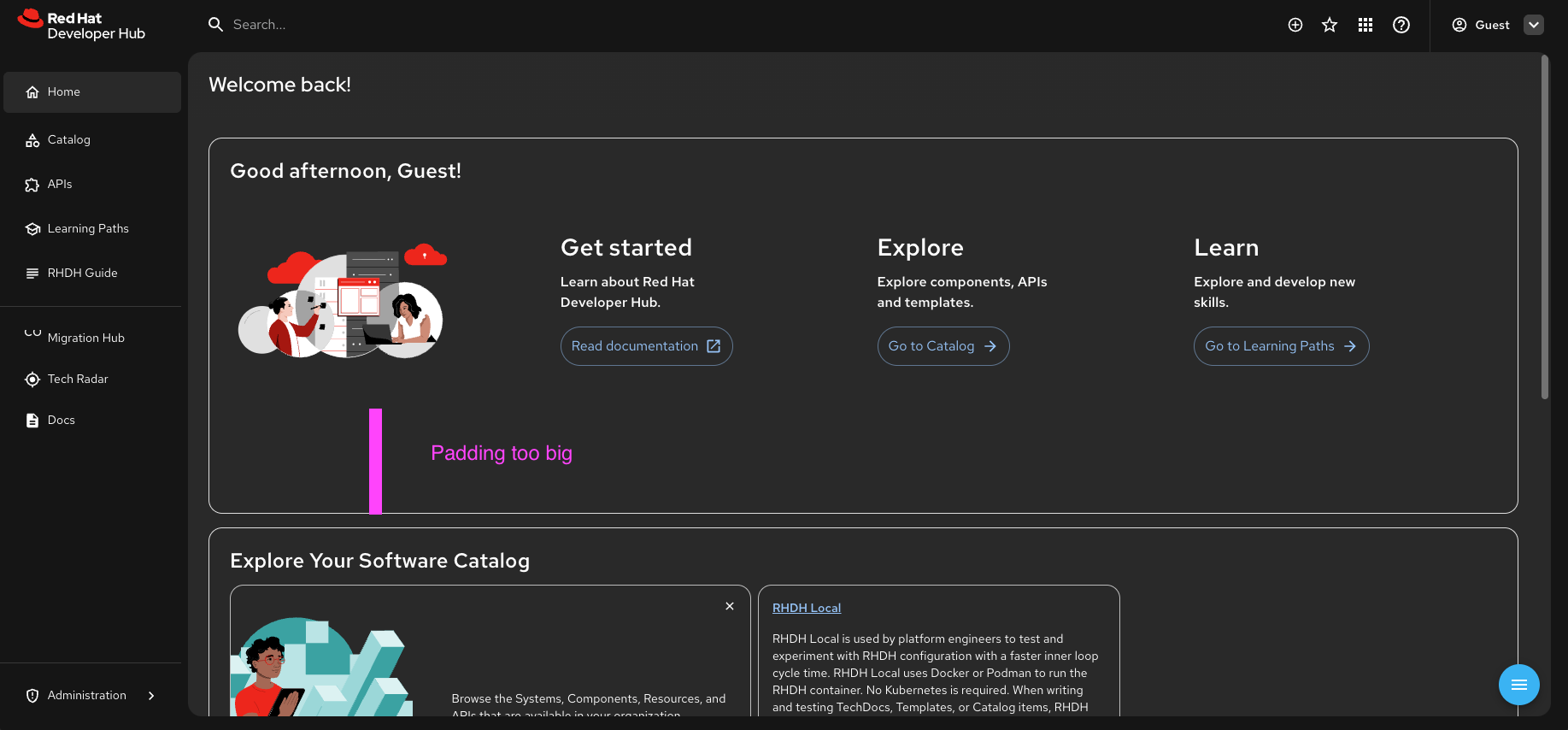The height and width of the screenshot is (730, 1568).
Task: Open Catalog from the sidebar
Action: pos(68,140)
